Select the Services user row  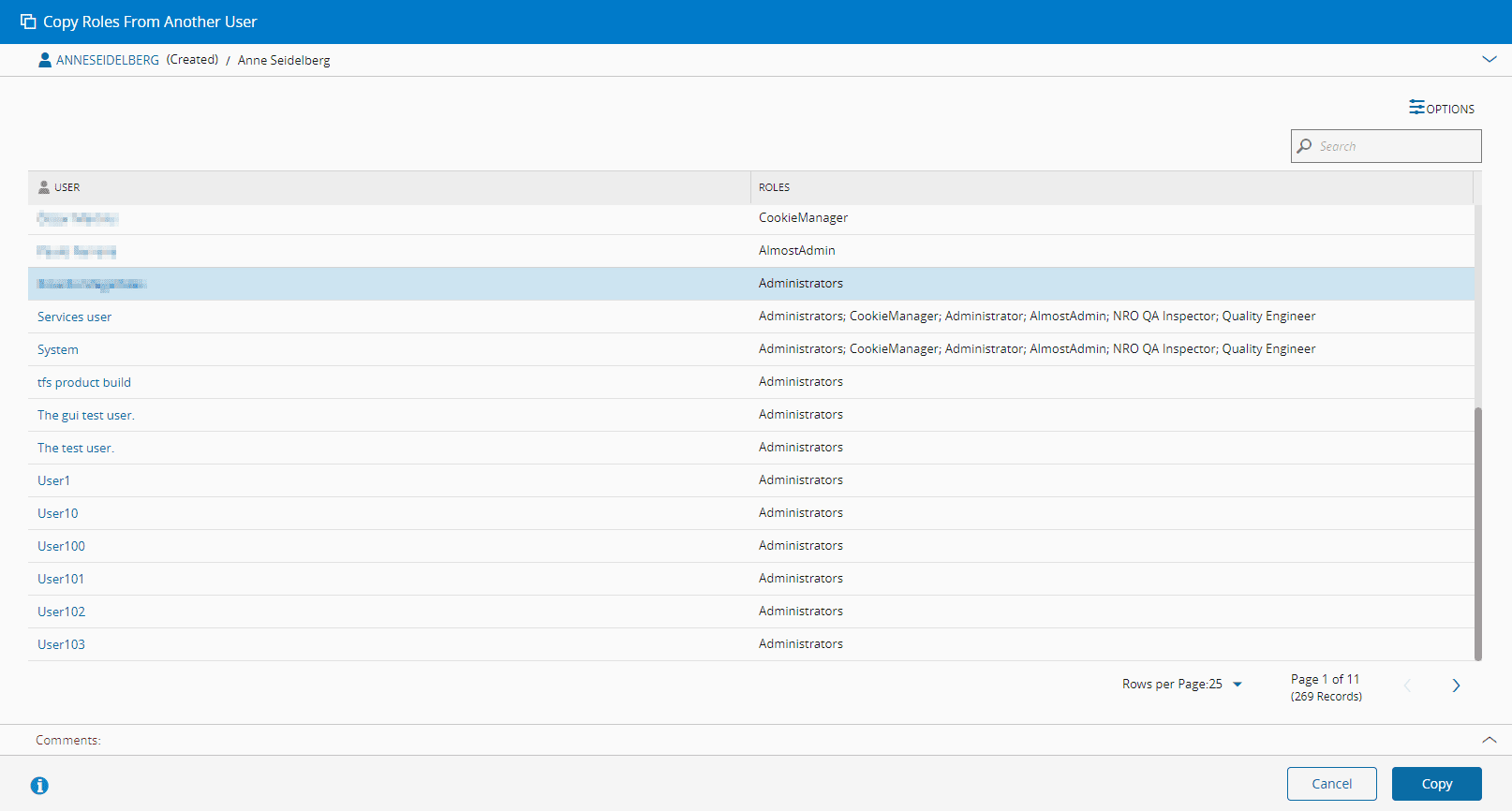(74, 317)
